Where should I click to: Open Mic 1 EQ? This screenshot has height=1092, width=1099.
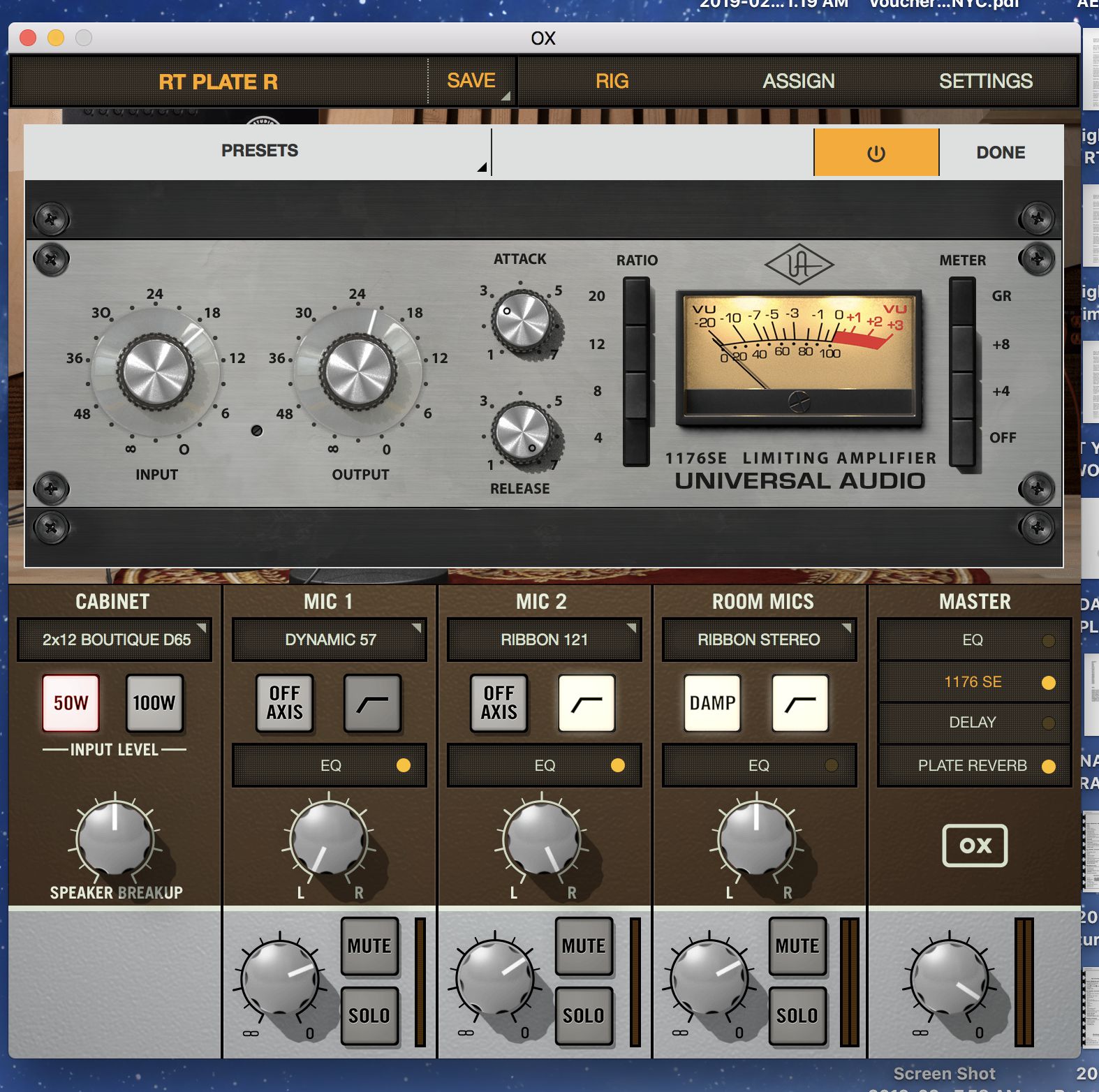(330, 765)
